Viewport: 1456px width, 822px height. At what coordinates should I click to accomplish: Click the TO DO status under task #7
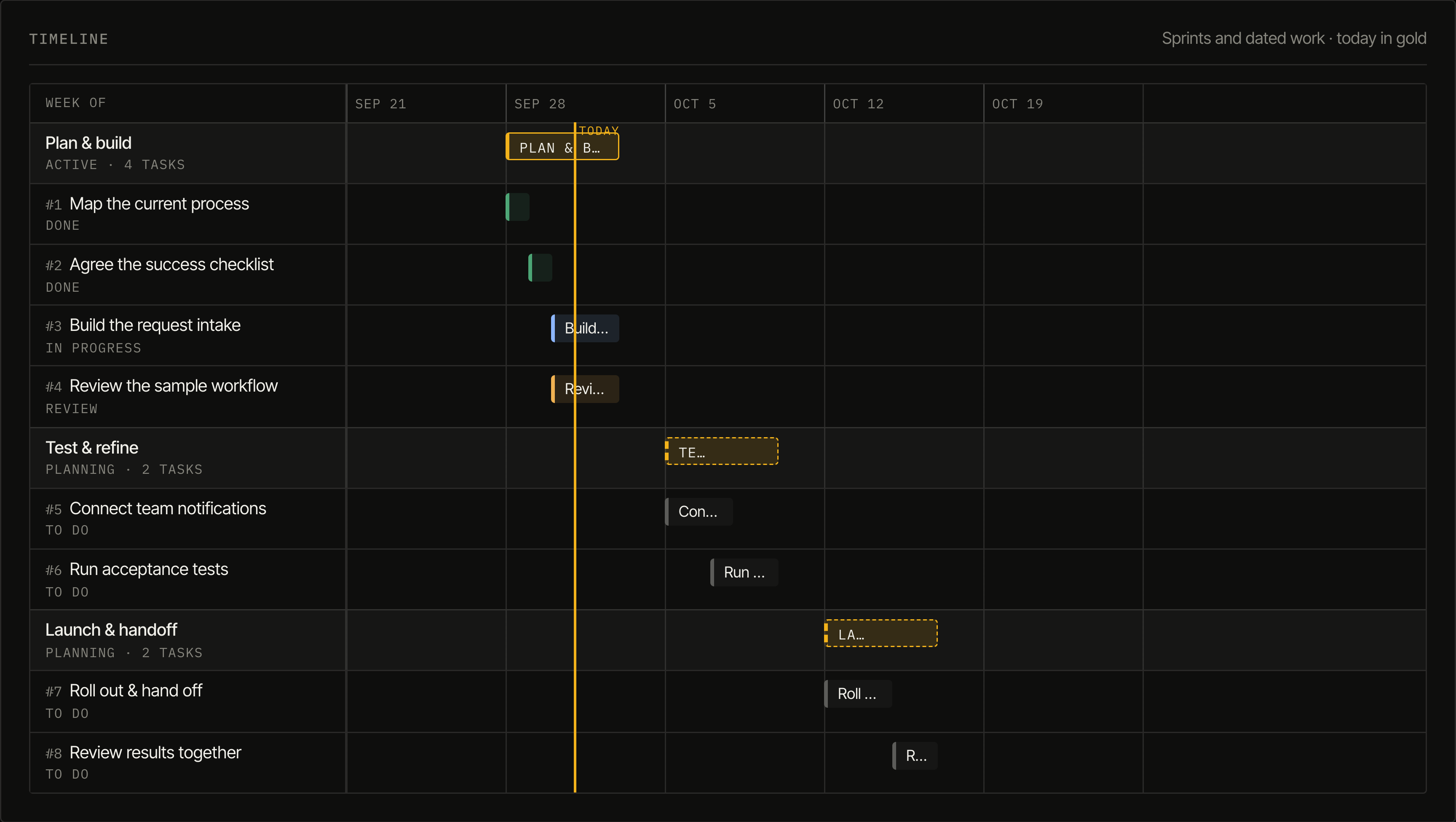pyautogui.click(x=67, y=713)
